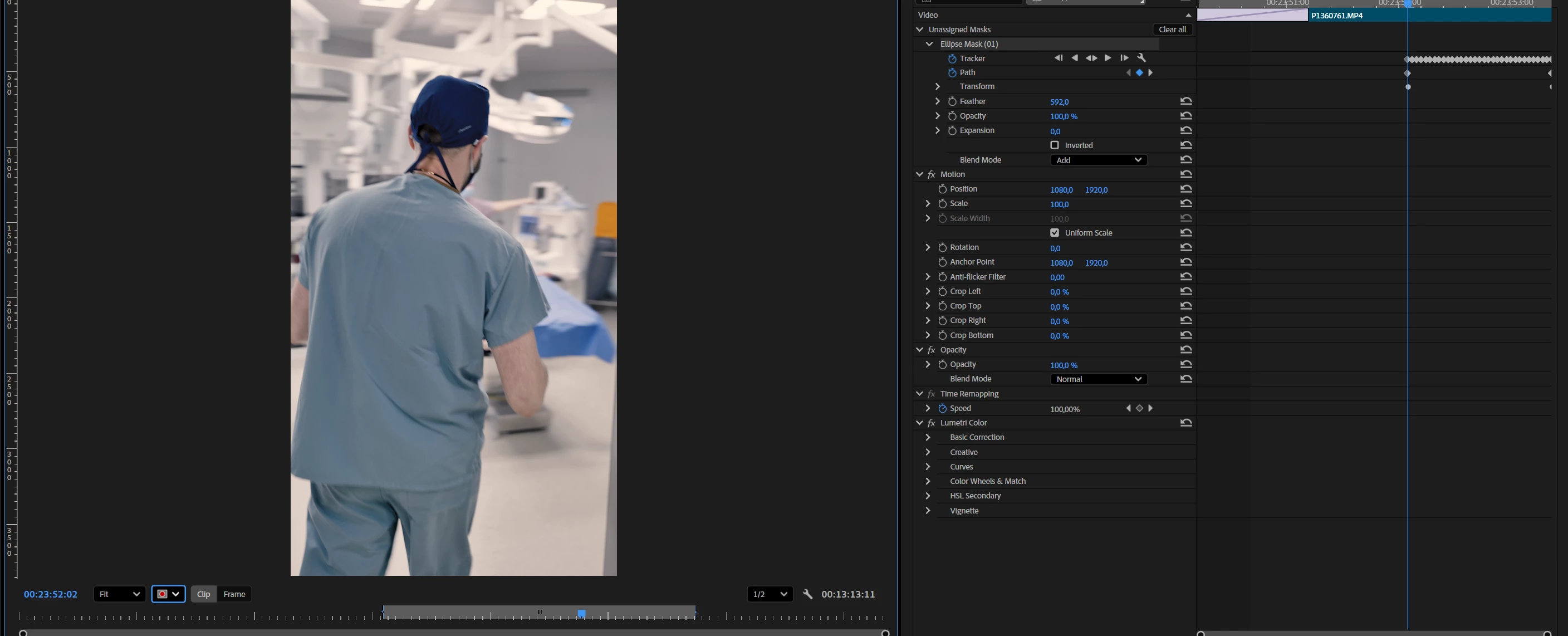Track mask forward one frame
Viewport: 1568px width, 636px height.
(1124, 58)
